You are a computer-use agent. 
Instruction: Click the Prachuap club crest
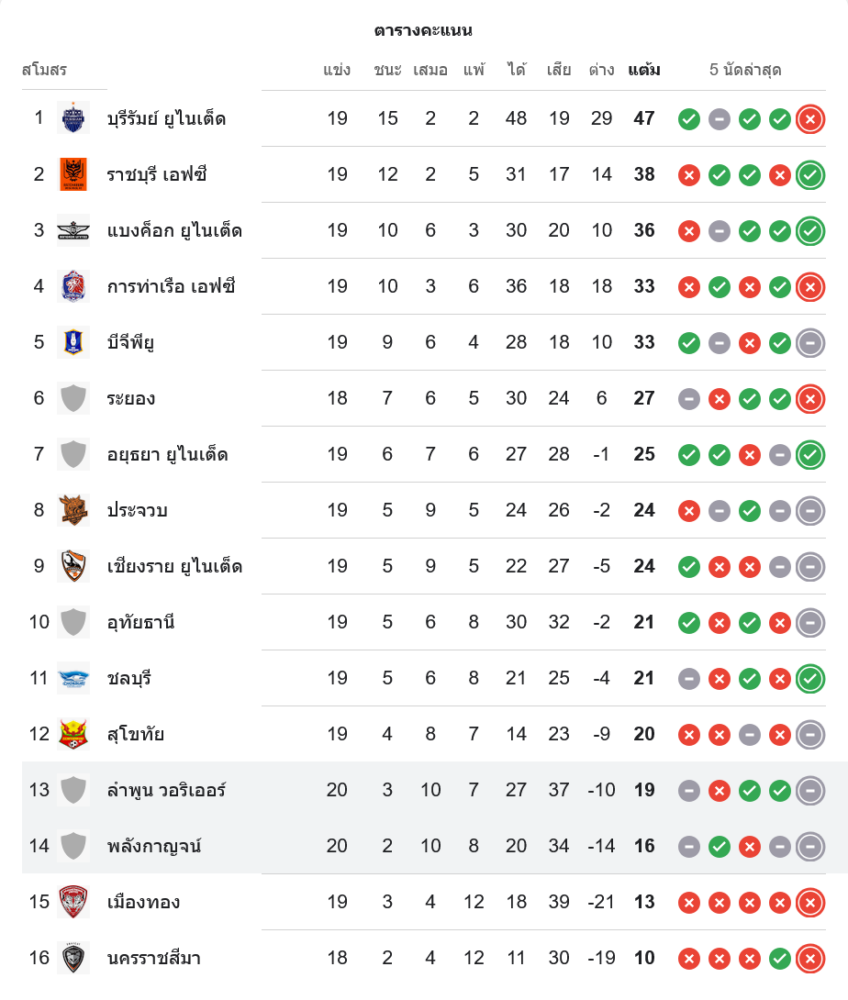pyautogui.click(x=73, y=511)
